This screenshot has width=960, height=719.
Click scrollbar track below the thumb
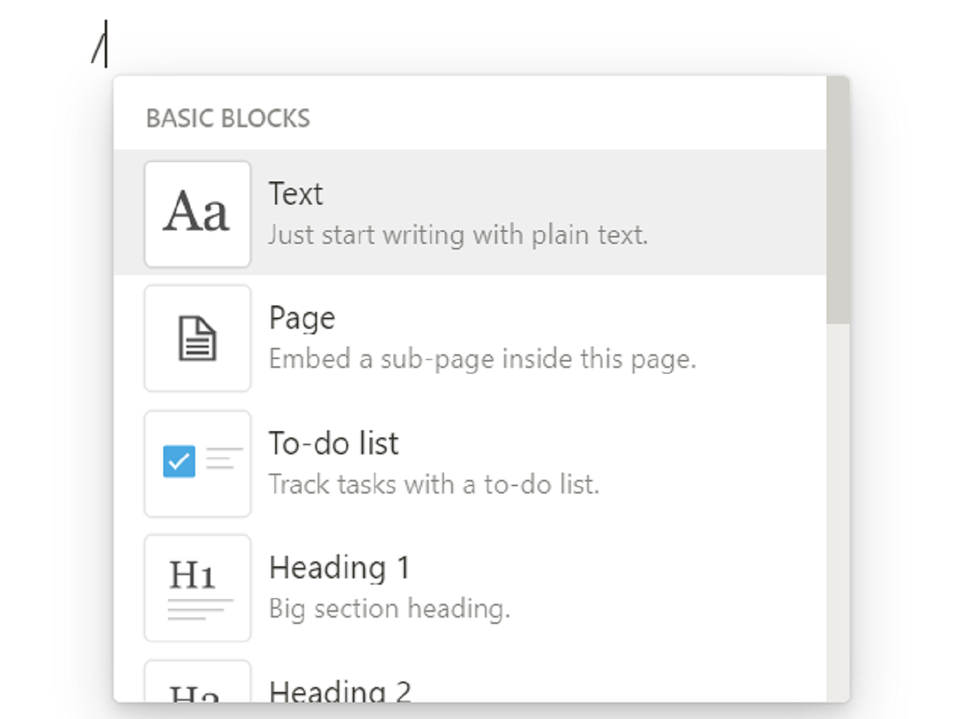838,513
